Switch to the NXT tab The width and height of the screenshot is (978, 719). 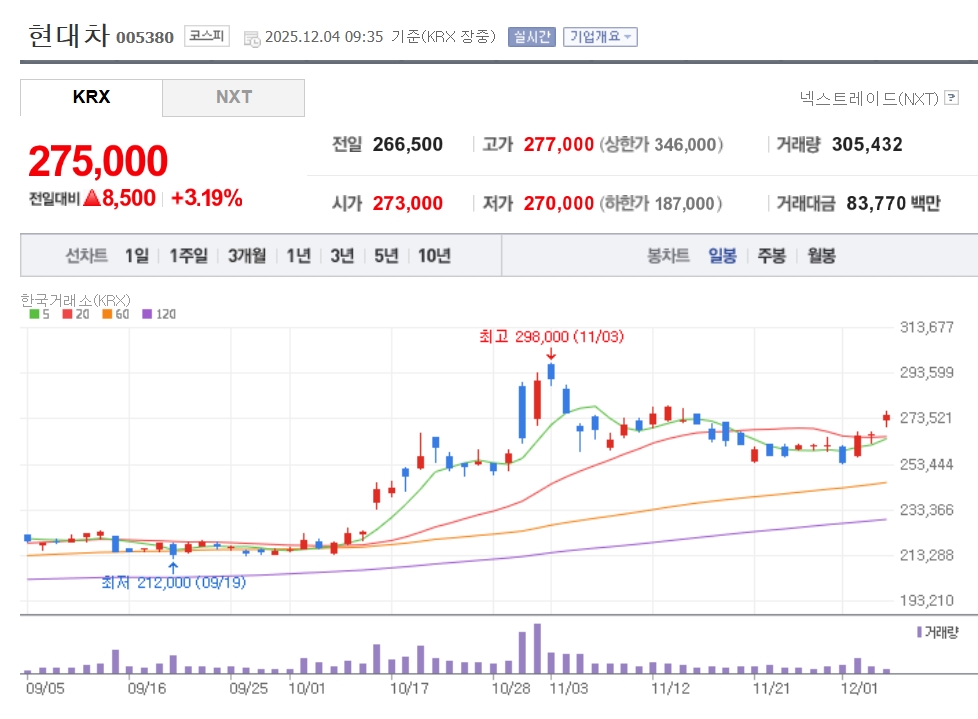coord(233,97)
